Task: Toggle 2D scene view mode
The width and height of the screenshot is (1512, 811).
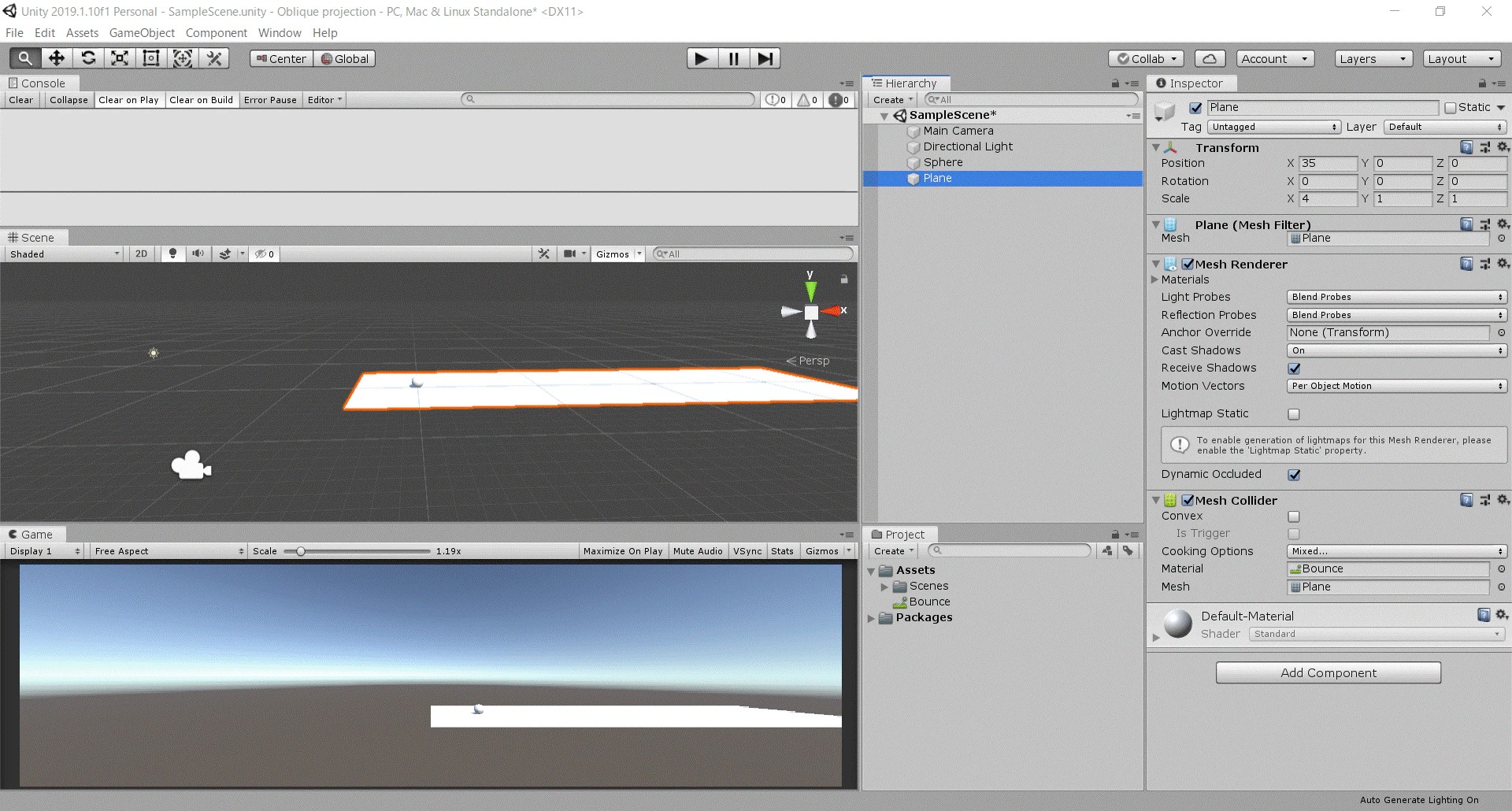Action: click(x=141, y=254)
